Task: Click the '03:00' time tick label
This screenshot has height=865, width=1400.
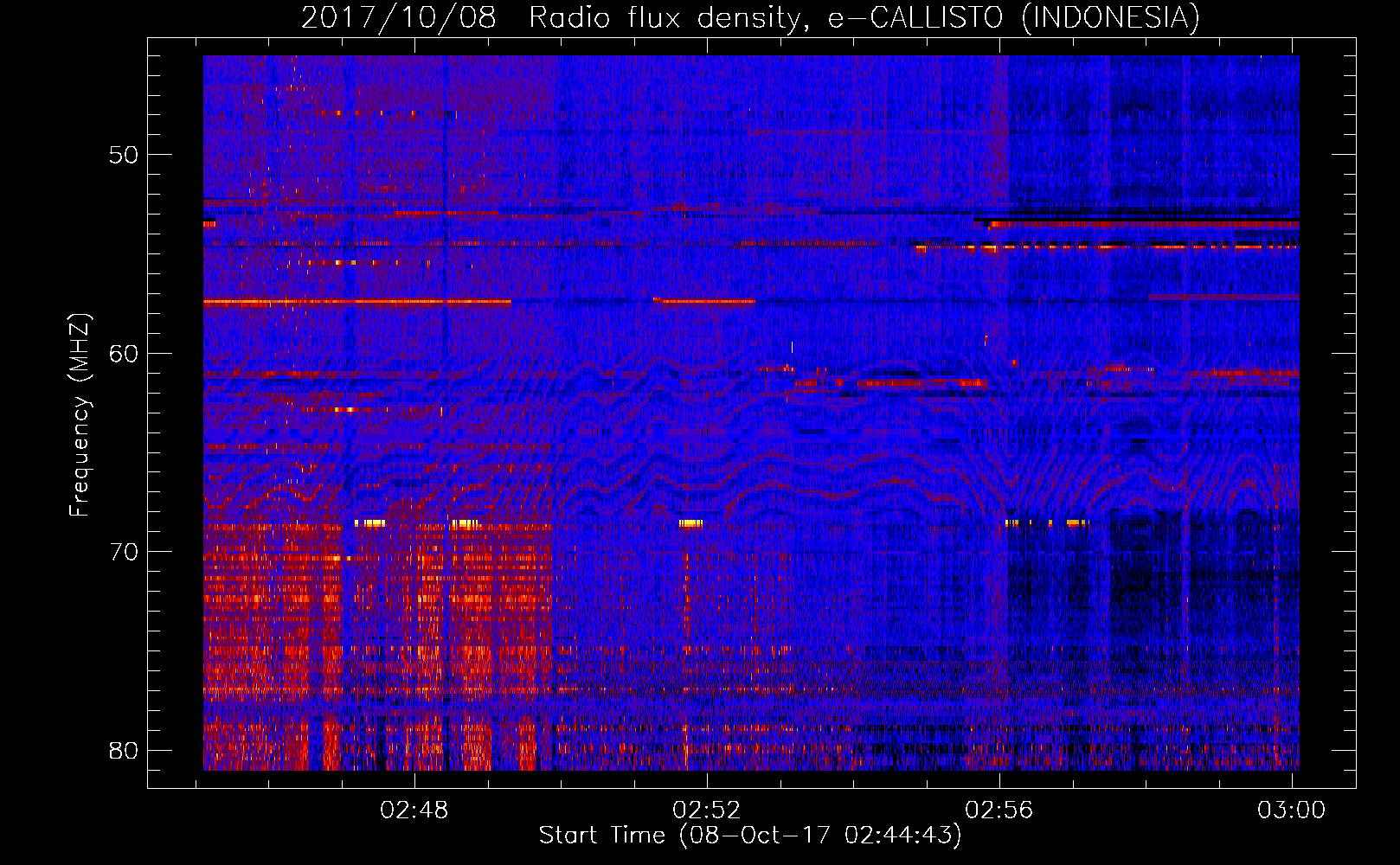Action: pos(1292,811)
